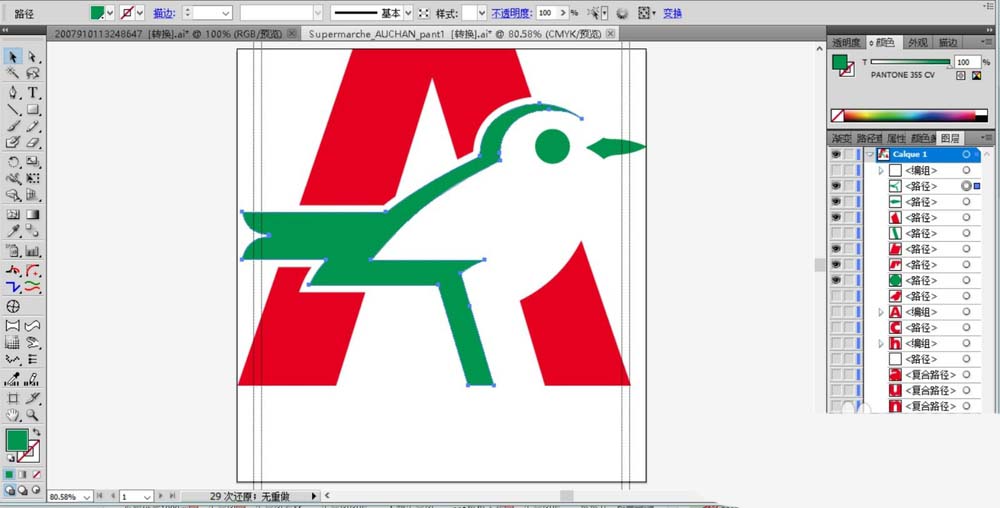Open the stroke weight dropdown

click(x=226, y=13)
